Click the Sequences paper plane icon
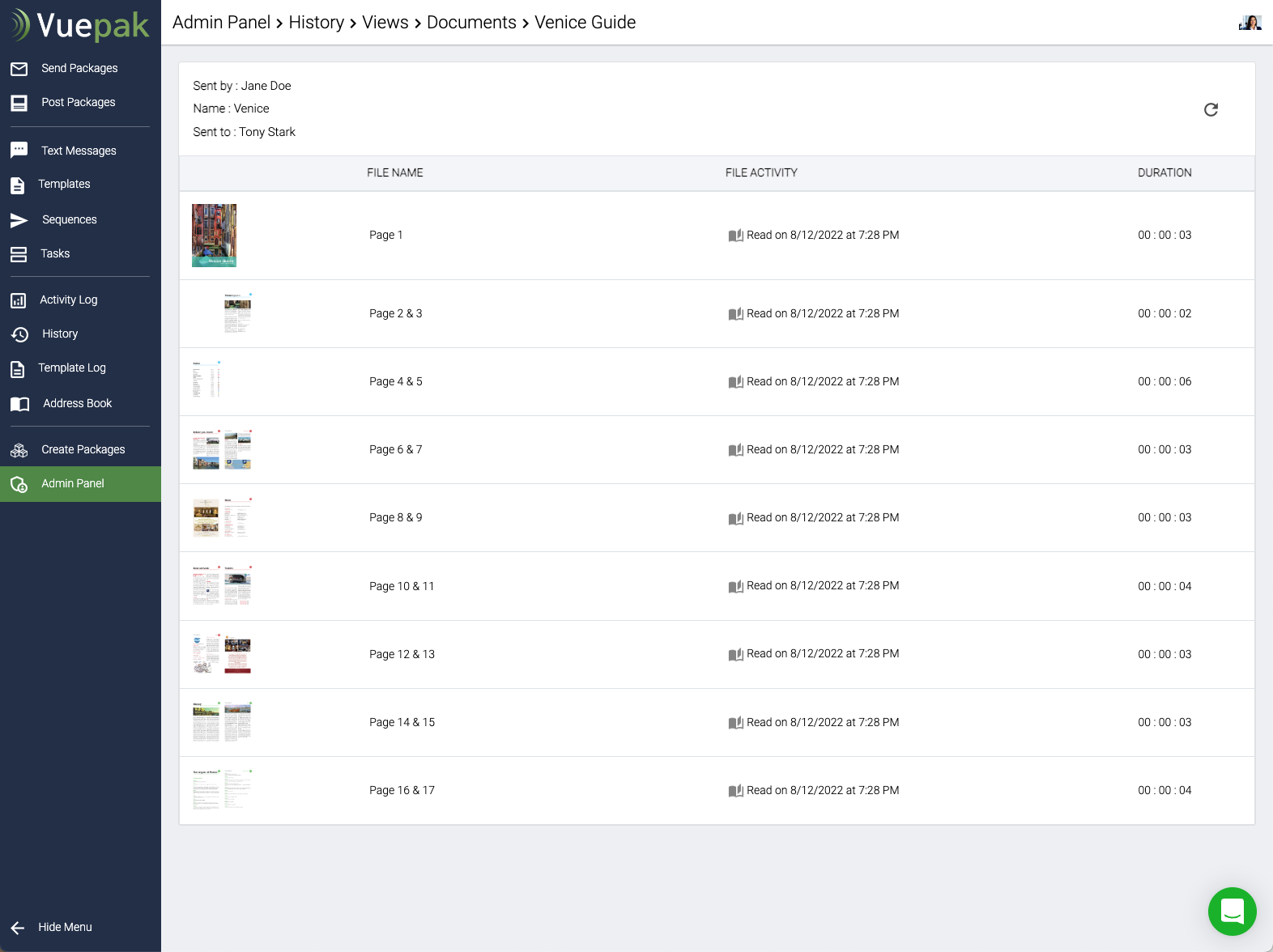The height and width of the screenshot is (952, 1273). pyautogui.click(x=19, y=220)
